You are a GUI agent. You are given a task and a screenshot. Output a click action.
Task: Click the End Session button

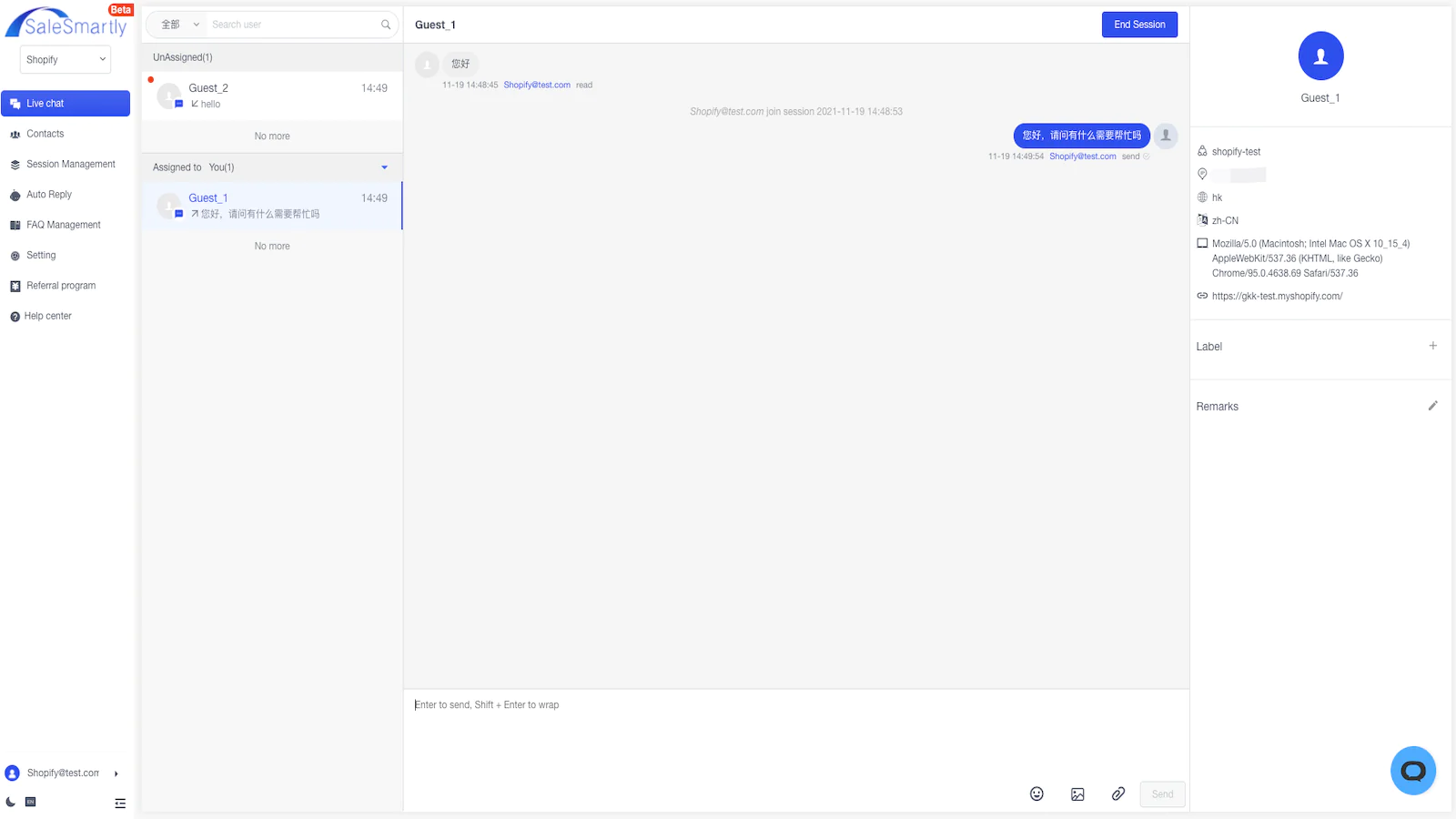click(1139, 25)
